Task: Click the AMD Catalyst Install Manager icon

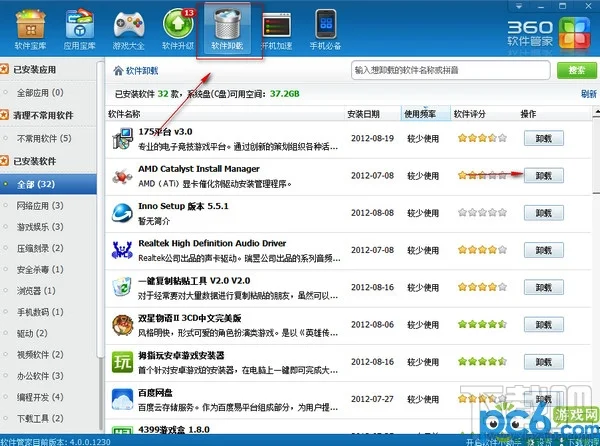Action: (x=122, y=176)
